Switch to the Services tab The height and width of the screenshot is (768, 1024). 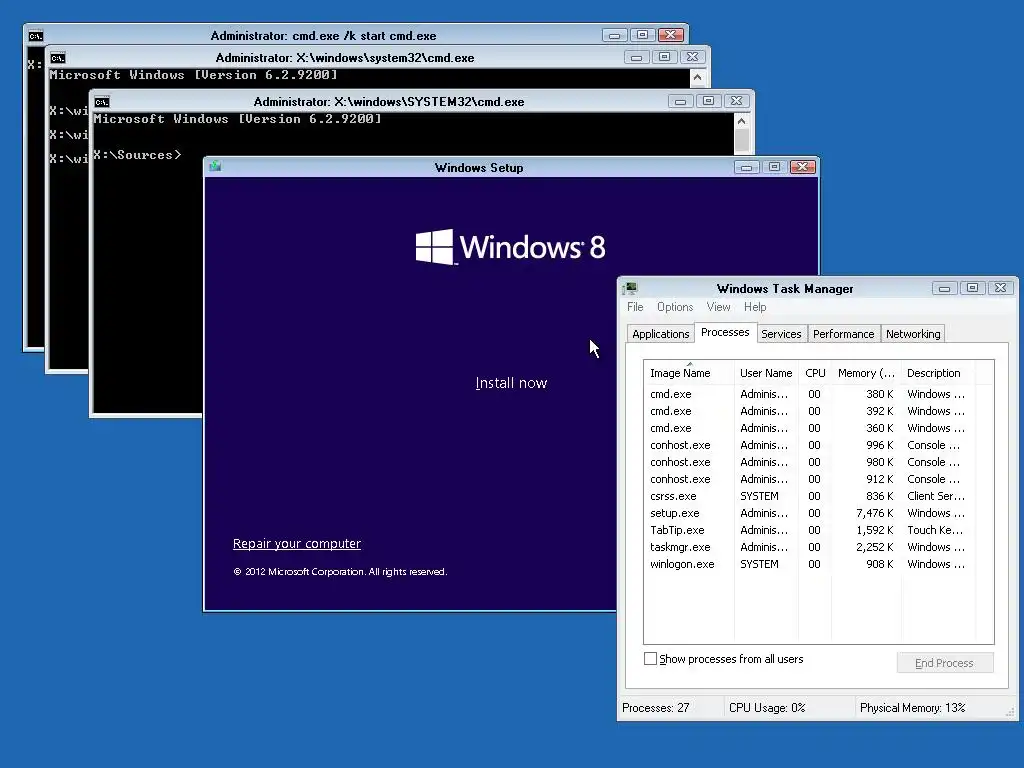click(x=781, y=334)
